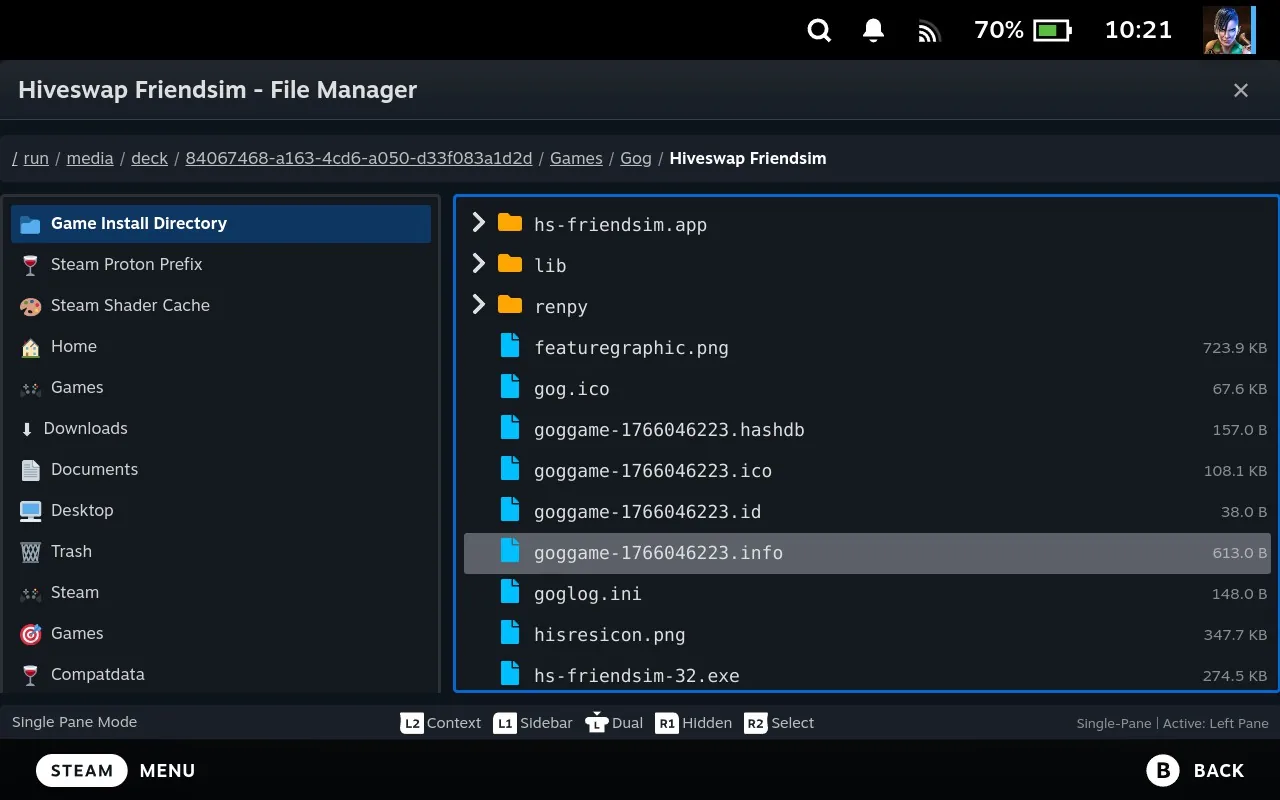
Task: Open Desktop monitor icon
Action: coord(30,511)
